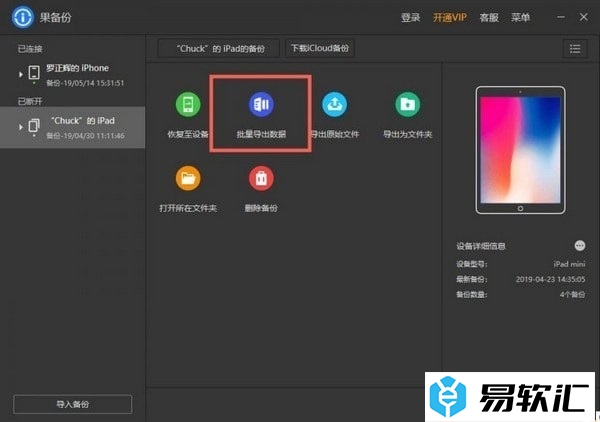Click the 导入备份 import backup button
Viewport: 600px width, 422px height.
(x=73, y=404)
